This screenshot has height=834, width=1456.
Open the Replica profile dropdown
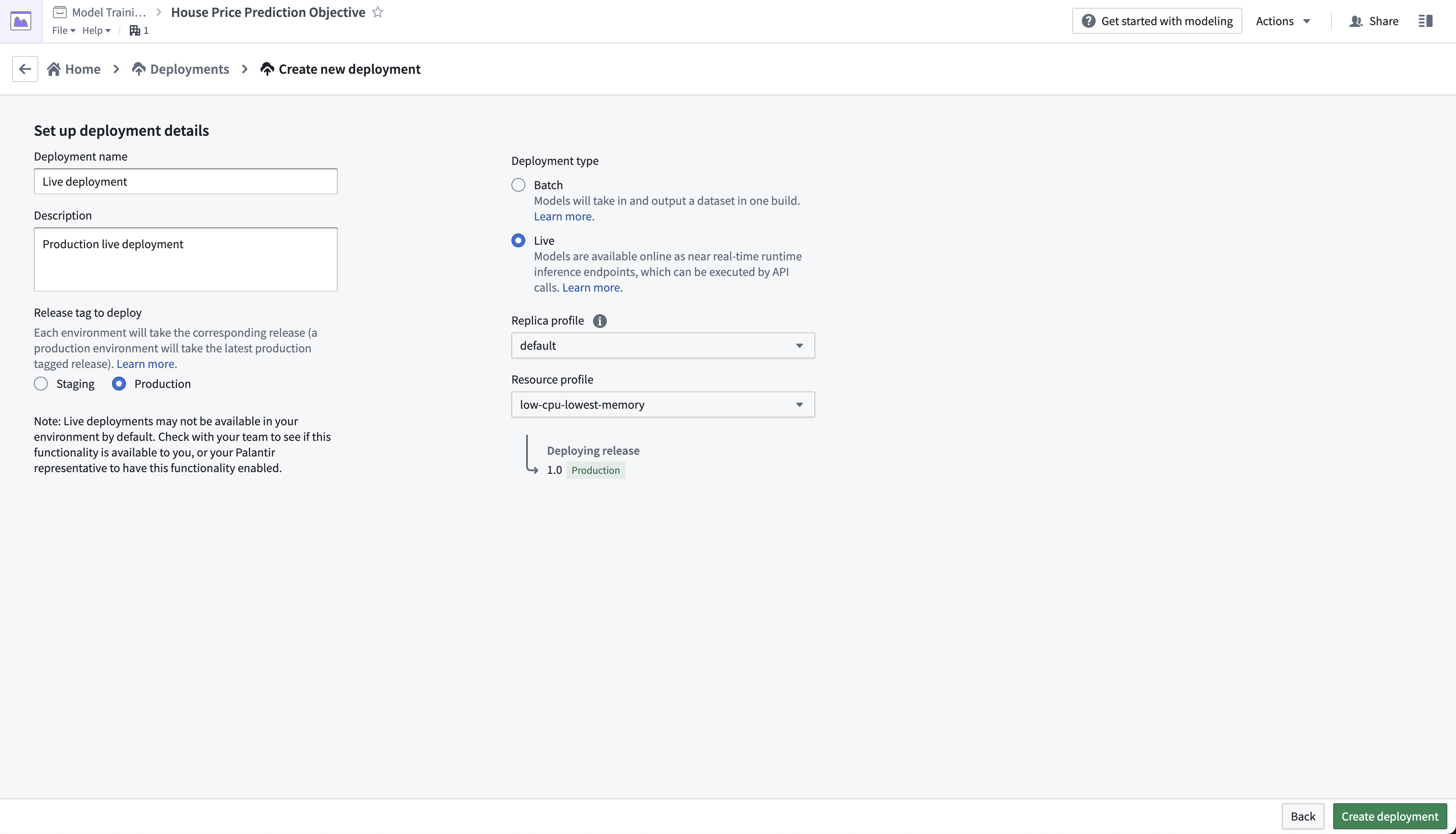pos(663,346)
